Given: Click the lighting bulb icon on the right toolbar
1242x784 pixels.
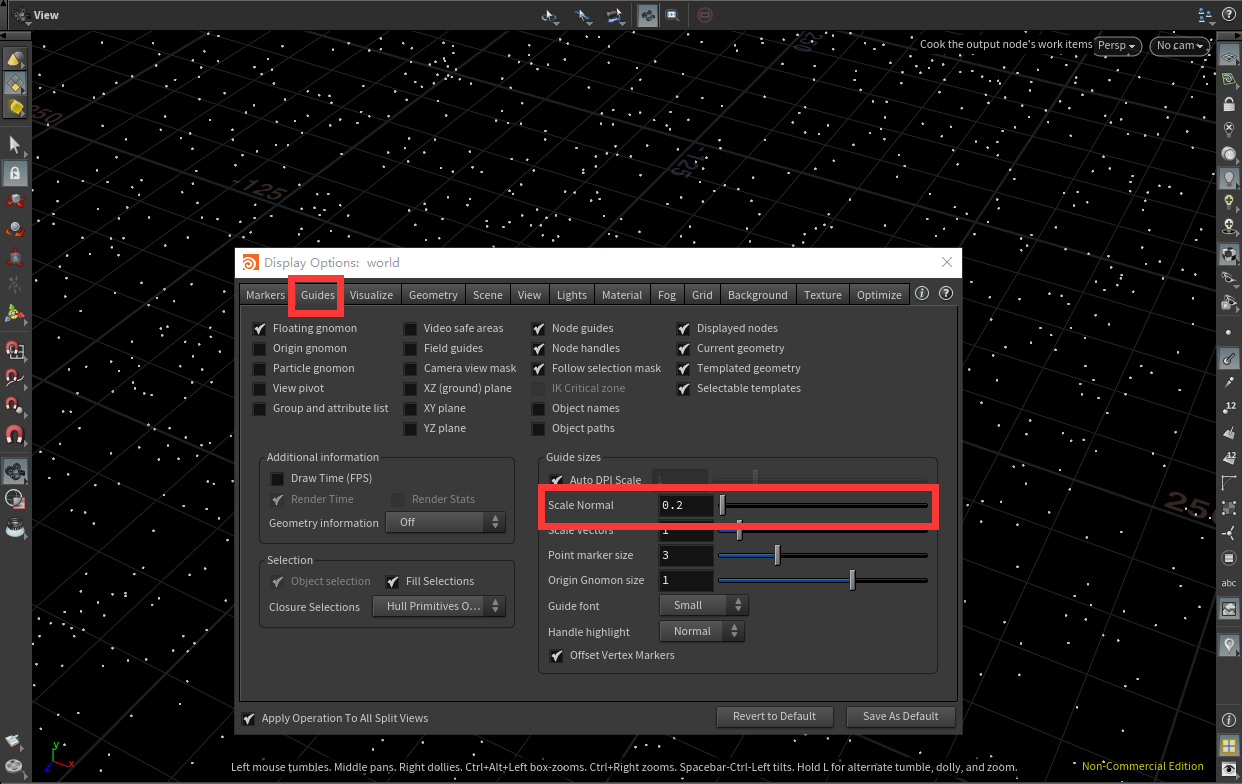Looking at the screenshot, I should pos(1229,178).
